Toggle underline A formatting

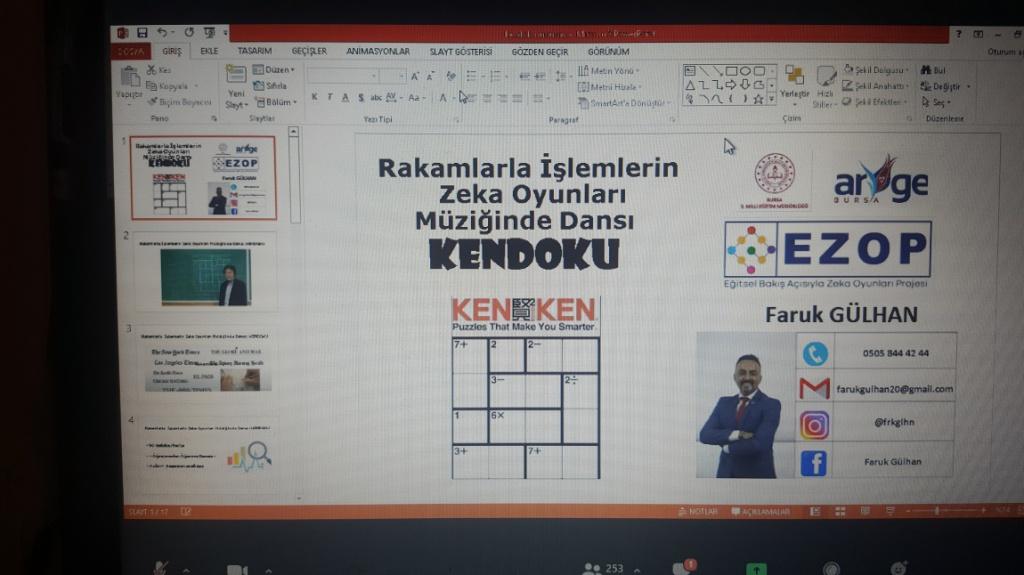345,97
